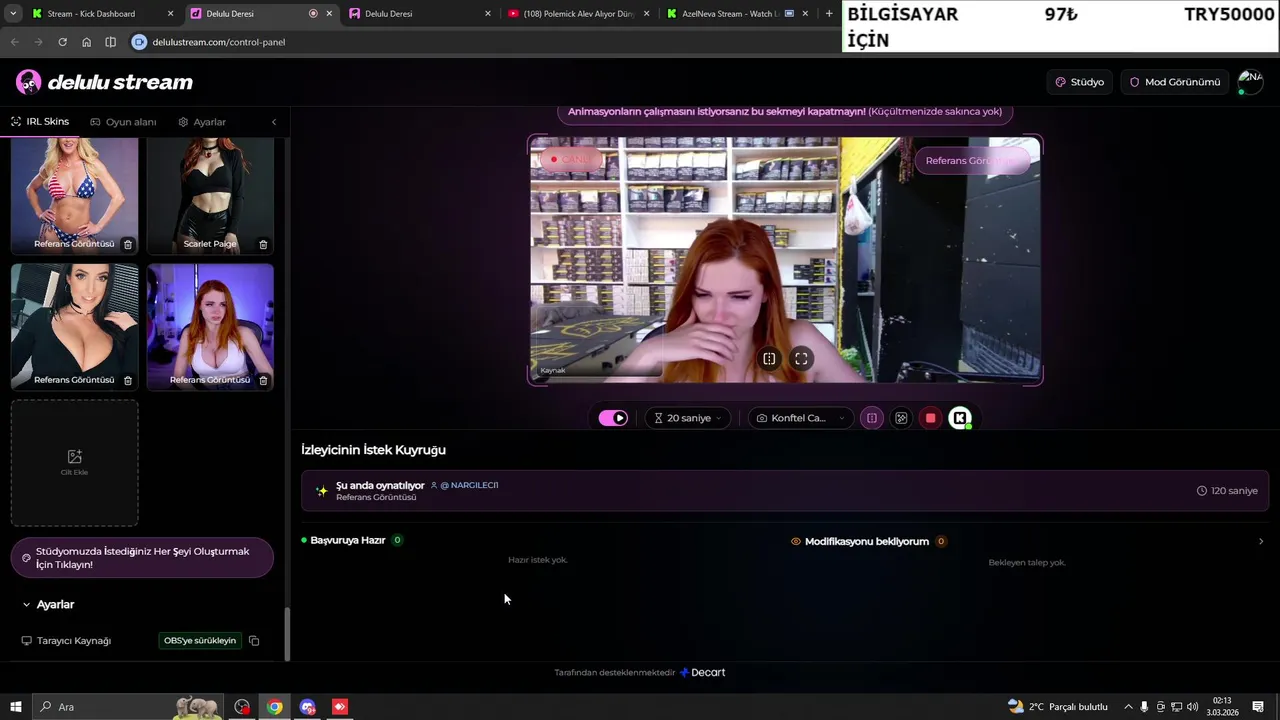The width and height of the screenshot is (1280, 720).
Task: Go back in browser history
Action: pyautogui.click(x=14, y=42)
